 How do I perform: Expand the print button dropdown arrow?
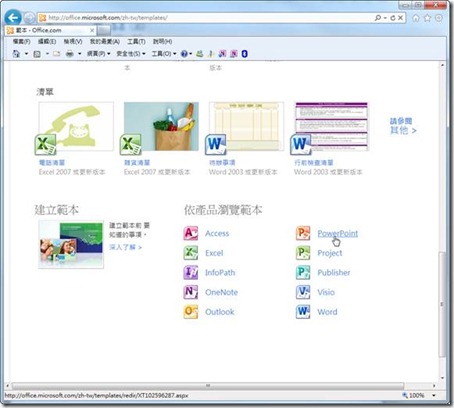[79, 54]
